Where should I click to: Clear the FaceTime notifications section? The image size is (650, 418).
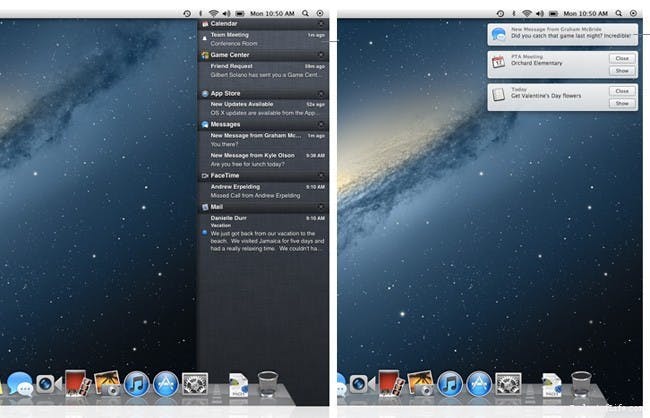click(321, 175)
